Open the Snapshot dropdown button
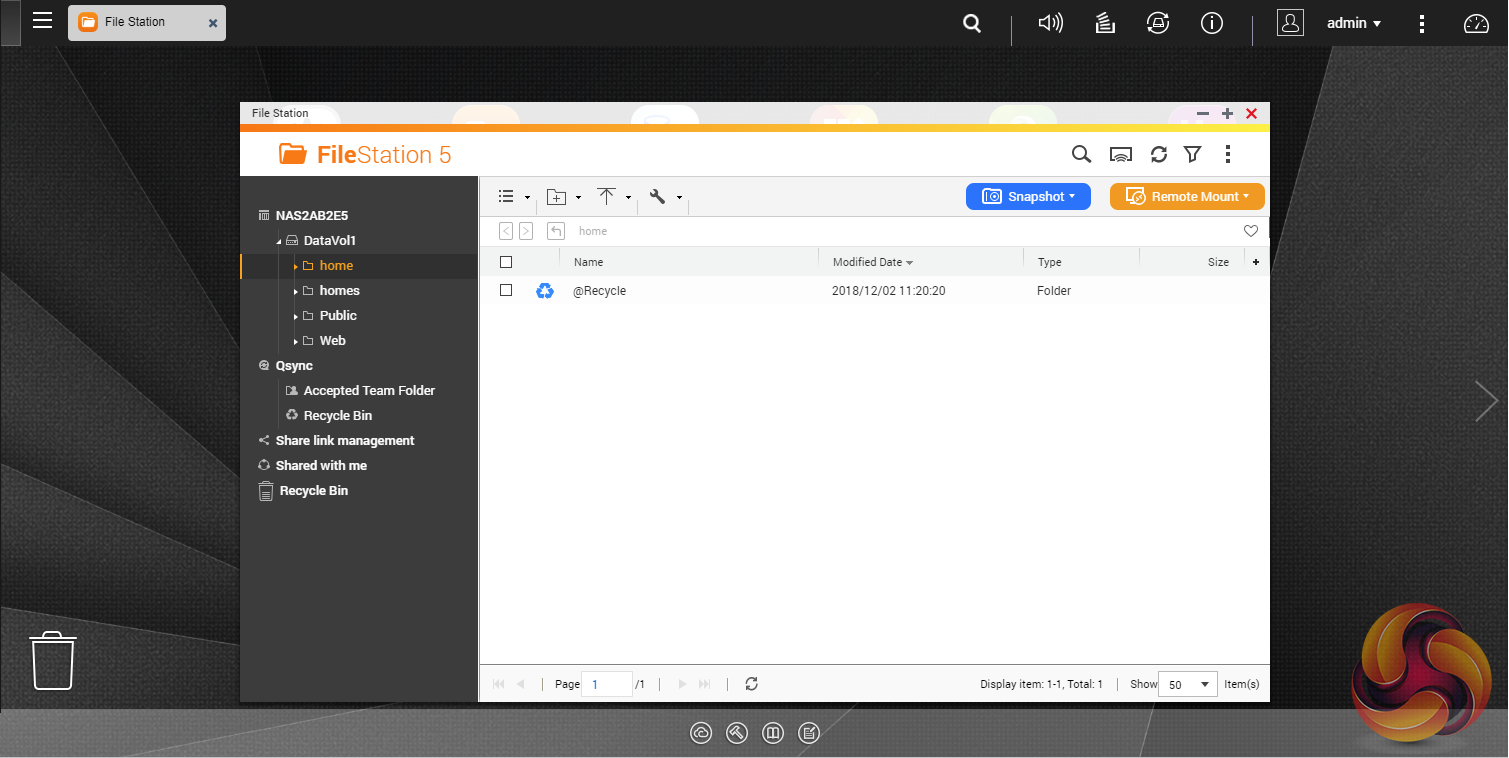 pyautogui.click(x=1028, y=197)
